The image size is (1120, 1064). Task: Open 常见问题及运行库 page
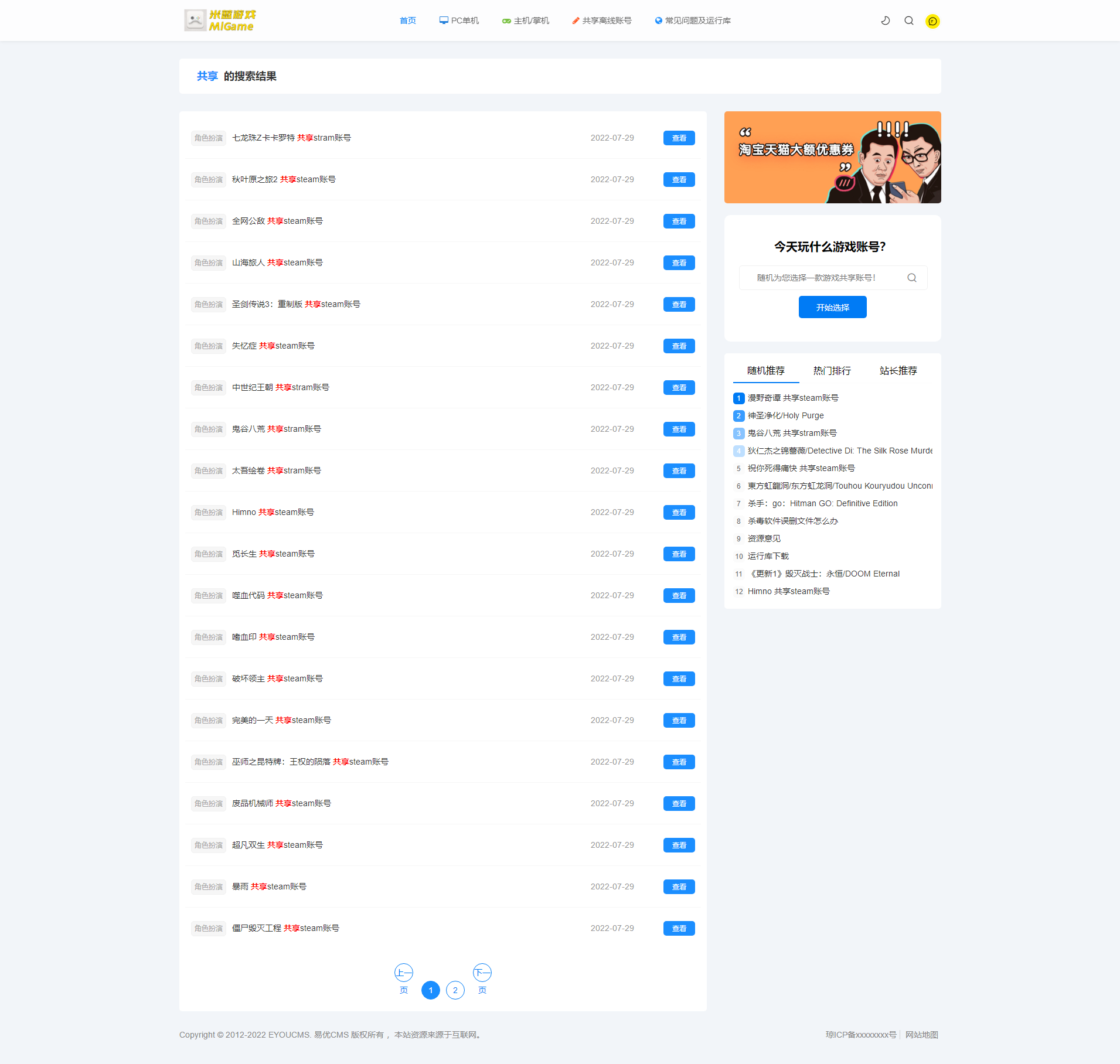coord(693,21)
